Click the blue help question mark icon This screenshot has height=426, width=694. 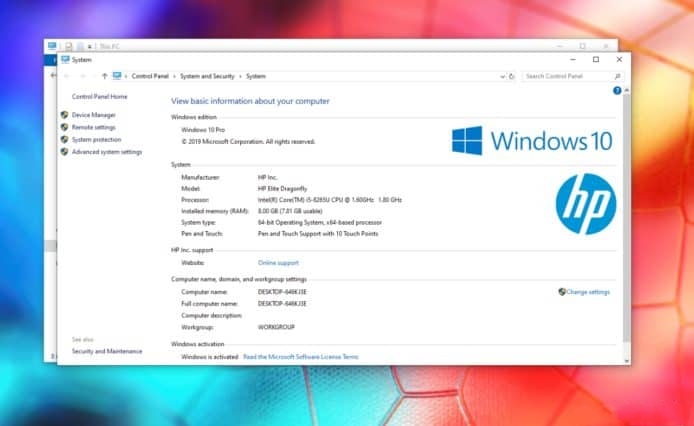617,91
